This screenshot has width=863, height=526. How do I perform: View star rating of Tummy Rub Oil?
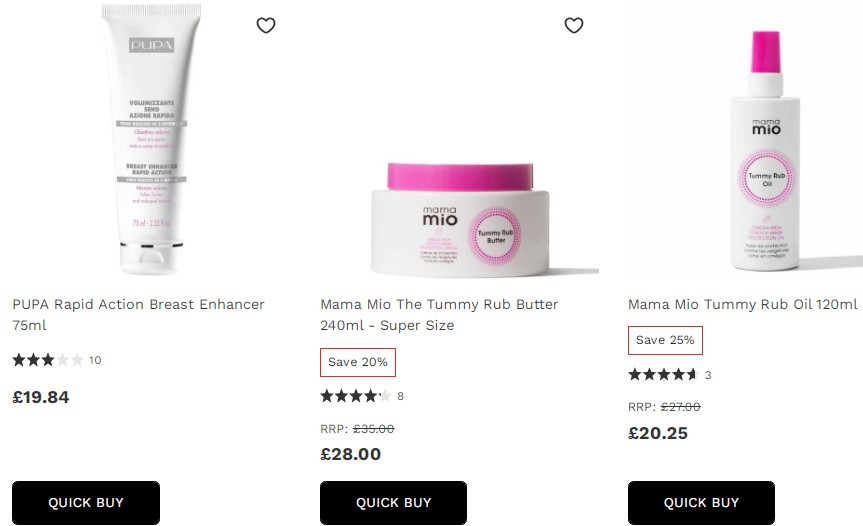point(663,375)
